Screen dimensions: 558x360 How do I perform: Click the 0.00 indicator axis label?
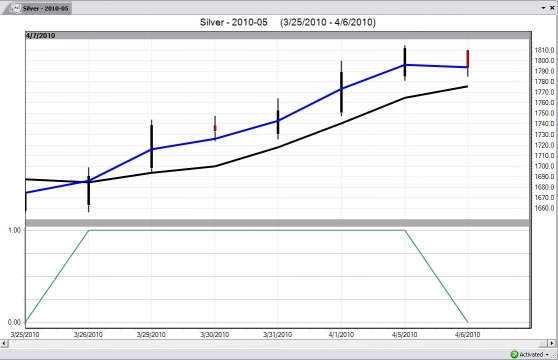pos(15,322)
